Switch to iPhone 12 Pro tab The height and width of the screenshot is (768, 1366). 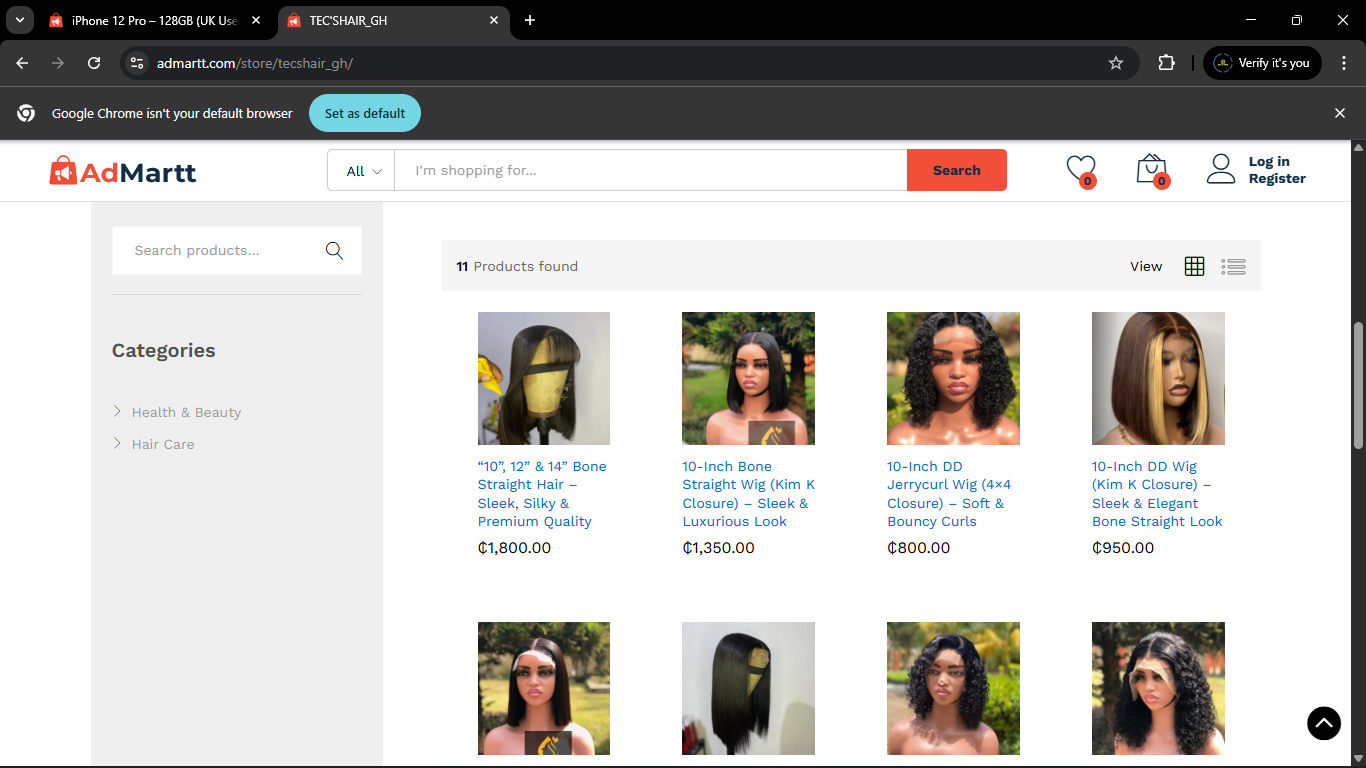pyautogui.click(x=155, y=21)
